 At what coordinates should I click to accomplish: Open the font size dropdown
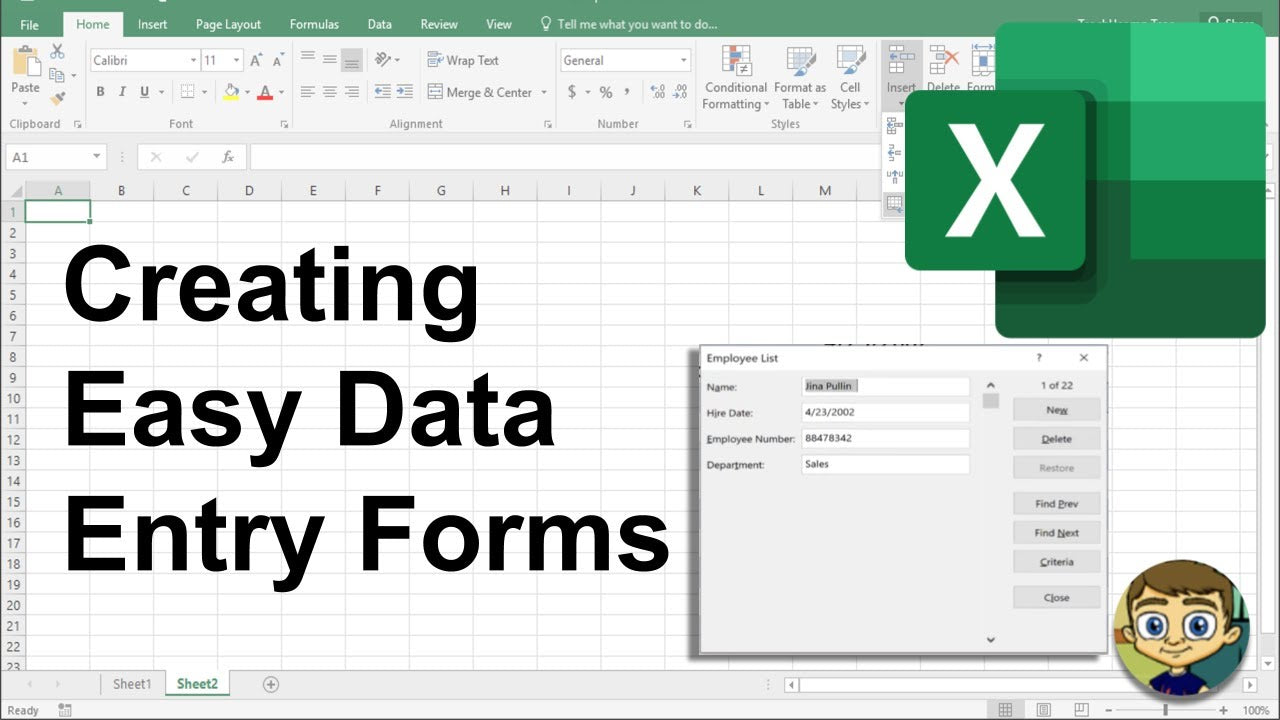point(237,60)
